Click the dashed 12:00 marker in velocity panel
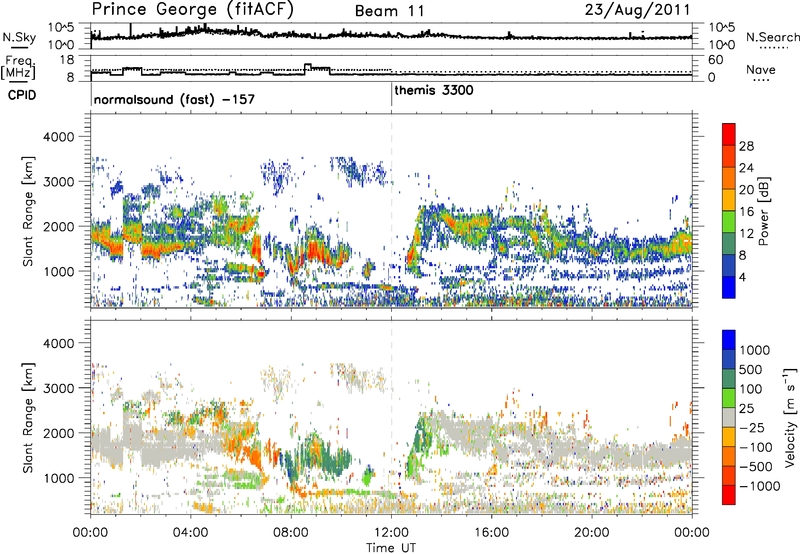 tap(391, 417)
